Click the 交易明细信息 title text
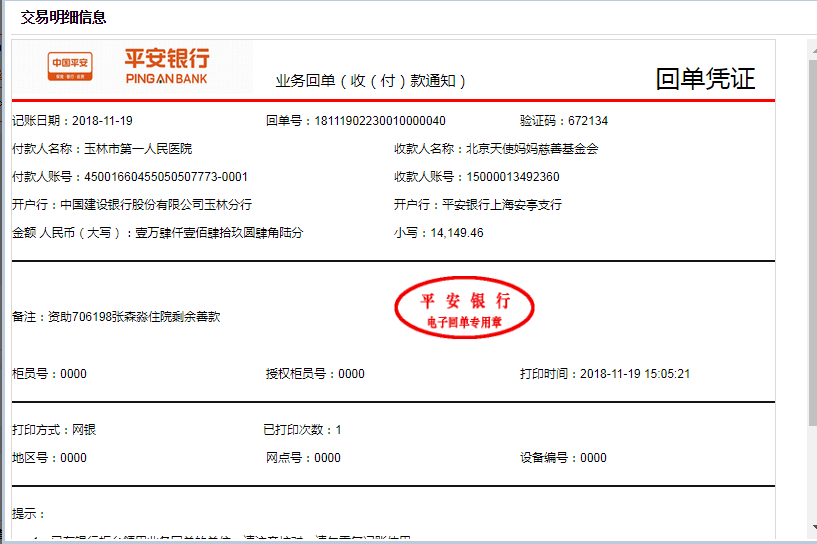Image resolution: width=817 pixels, height=544 pixels. coord(64,17)
